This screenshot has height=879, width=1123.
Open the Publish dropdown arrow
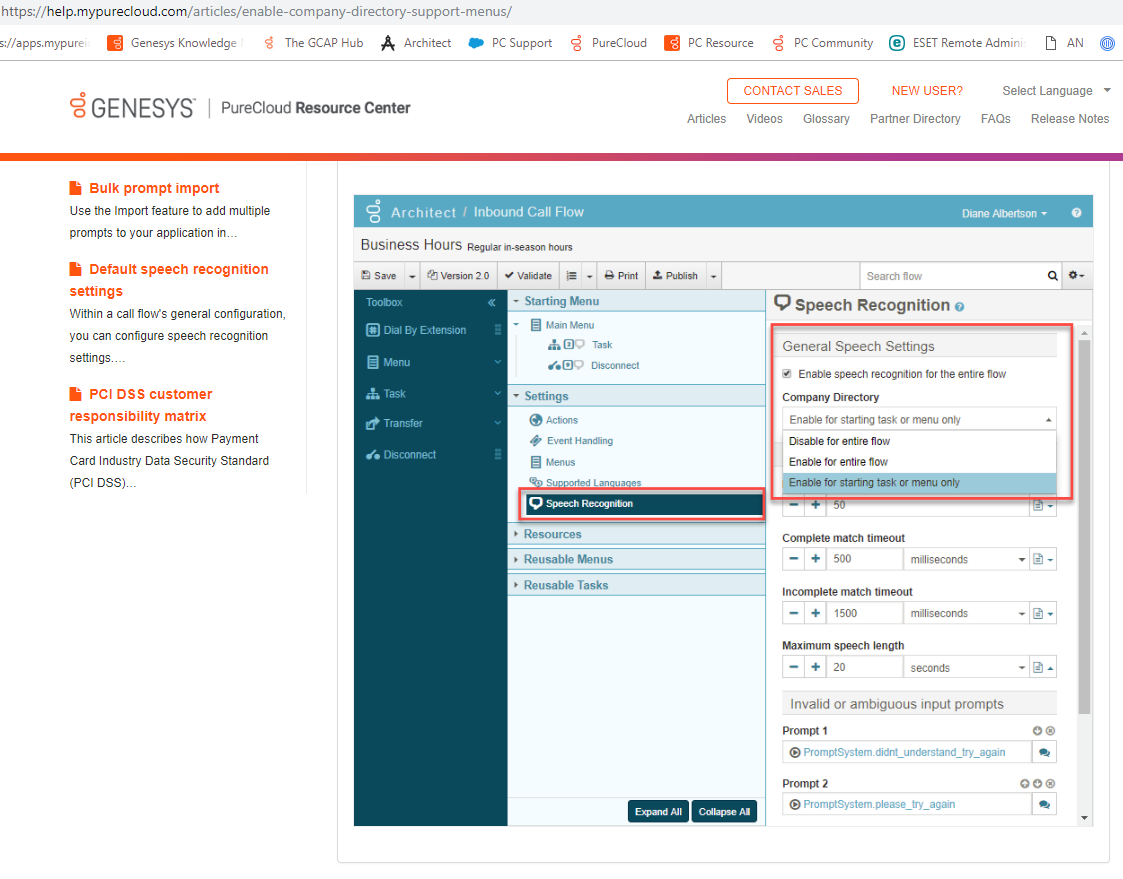[713, 276]
